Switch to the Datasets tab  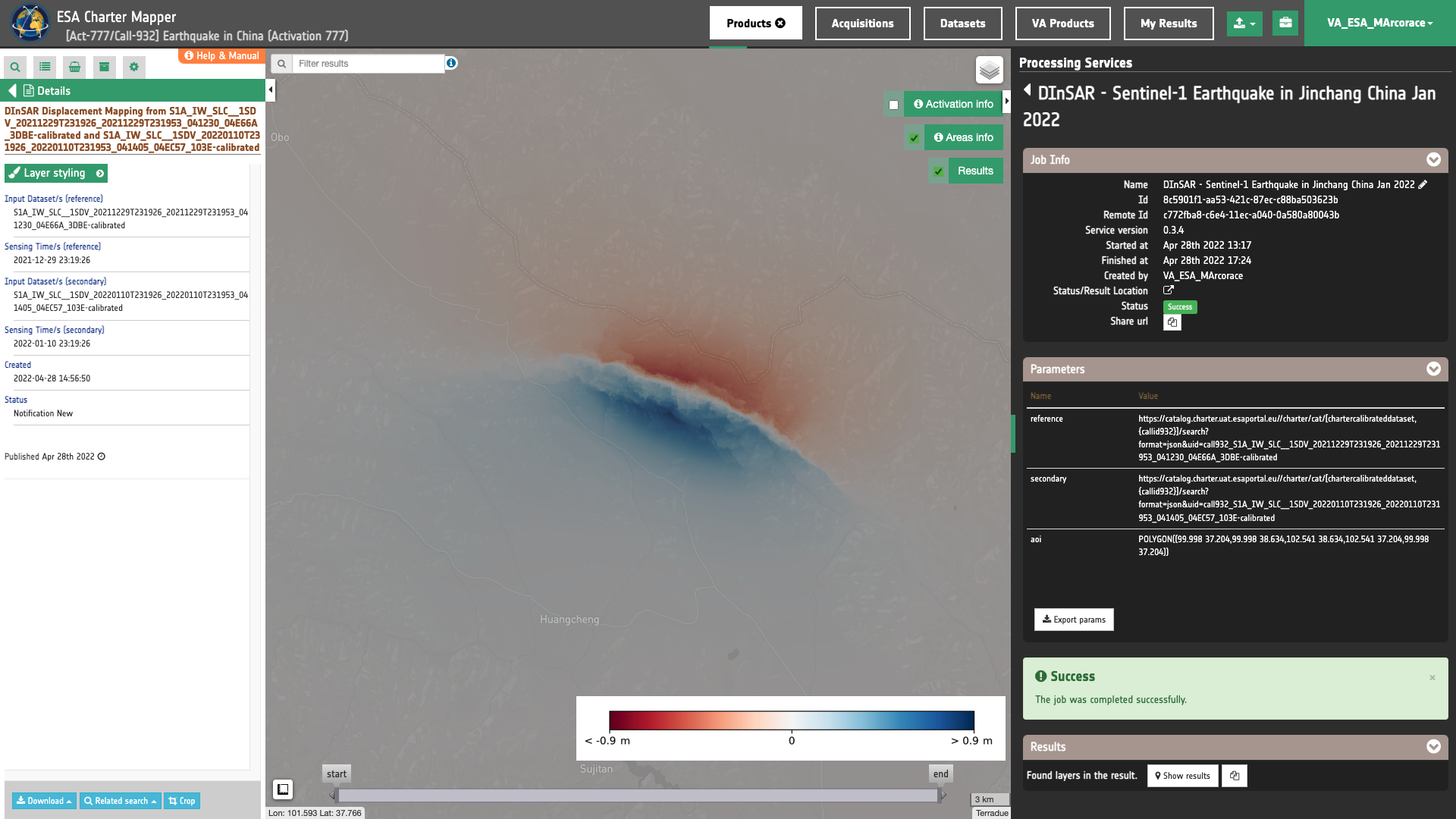click(x=962, y=24)
